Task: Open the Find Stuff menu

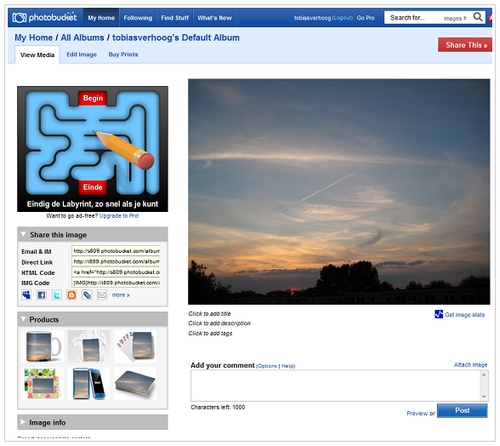Action: tap(175, 18)
